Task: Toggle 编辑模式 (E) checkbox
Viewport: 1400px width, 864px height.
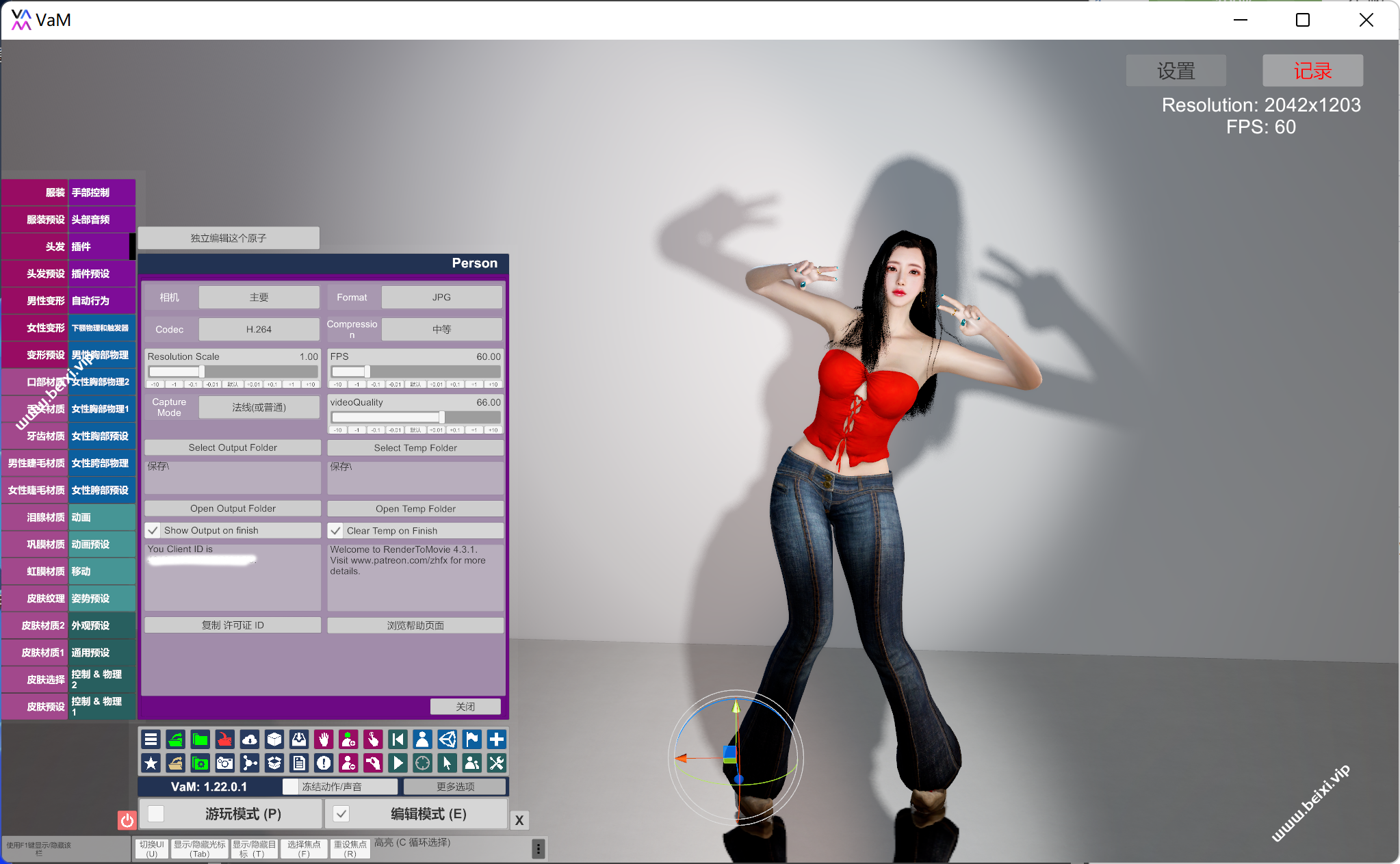Action: [341, 813]
